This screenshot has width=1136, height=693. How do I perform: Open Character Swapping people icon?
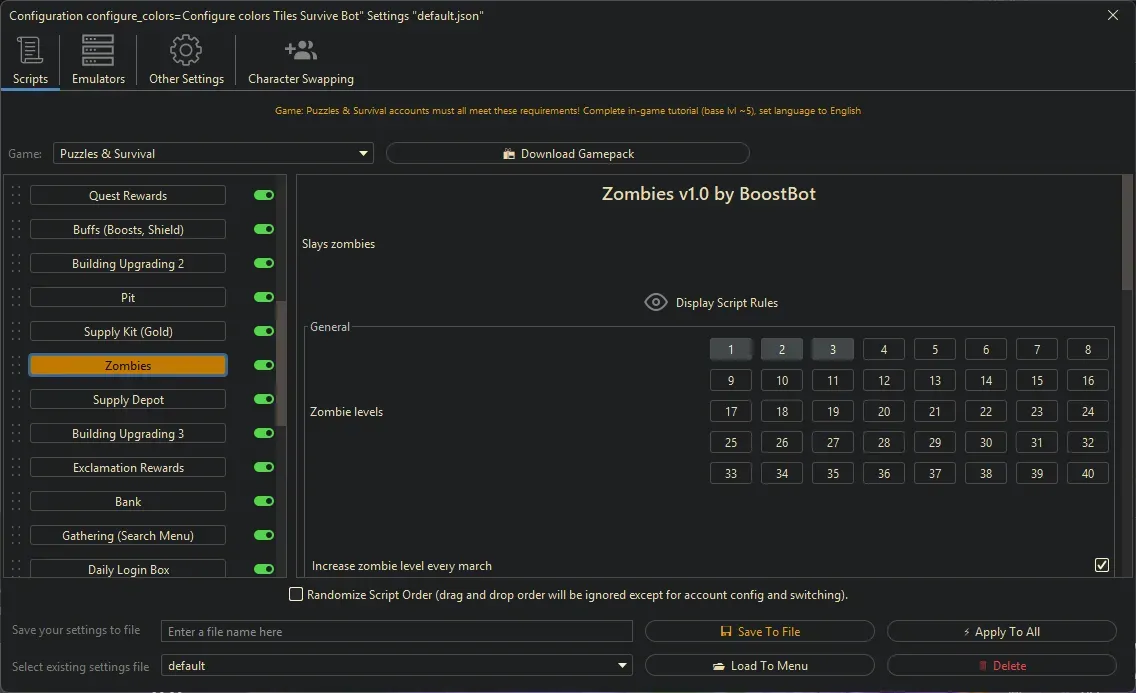click(x=300, y=50)
